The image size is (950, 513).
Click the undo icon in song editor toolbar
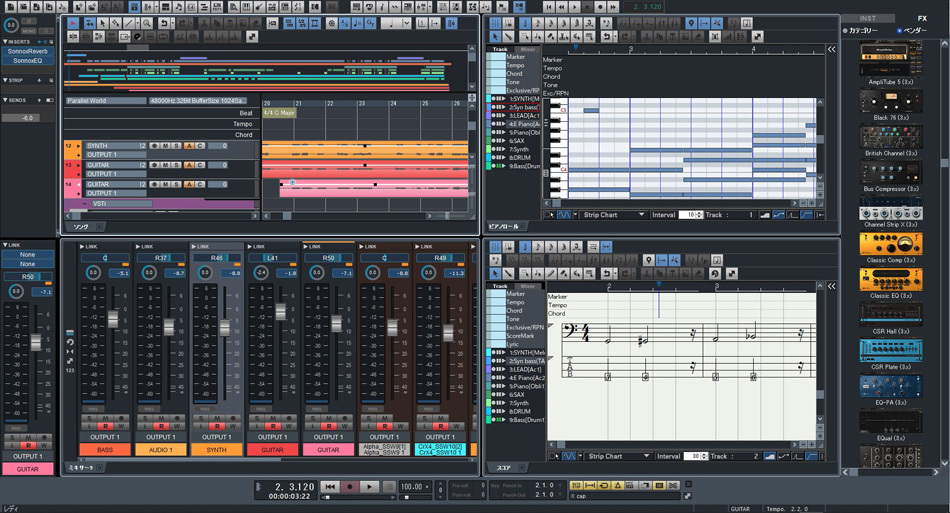[165, 23]
